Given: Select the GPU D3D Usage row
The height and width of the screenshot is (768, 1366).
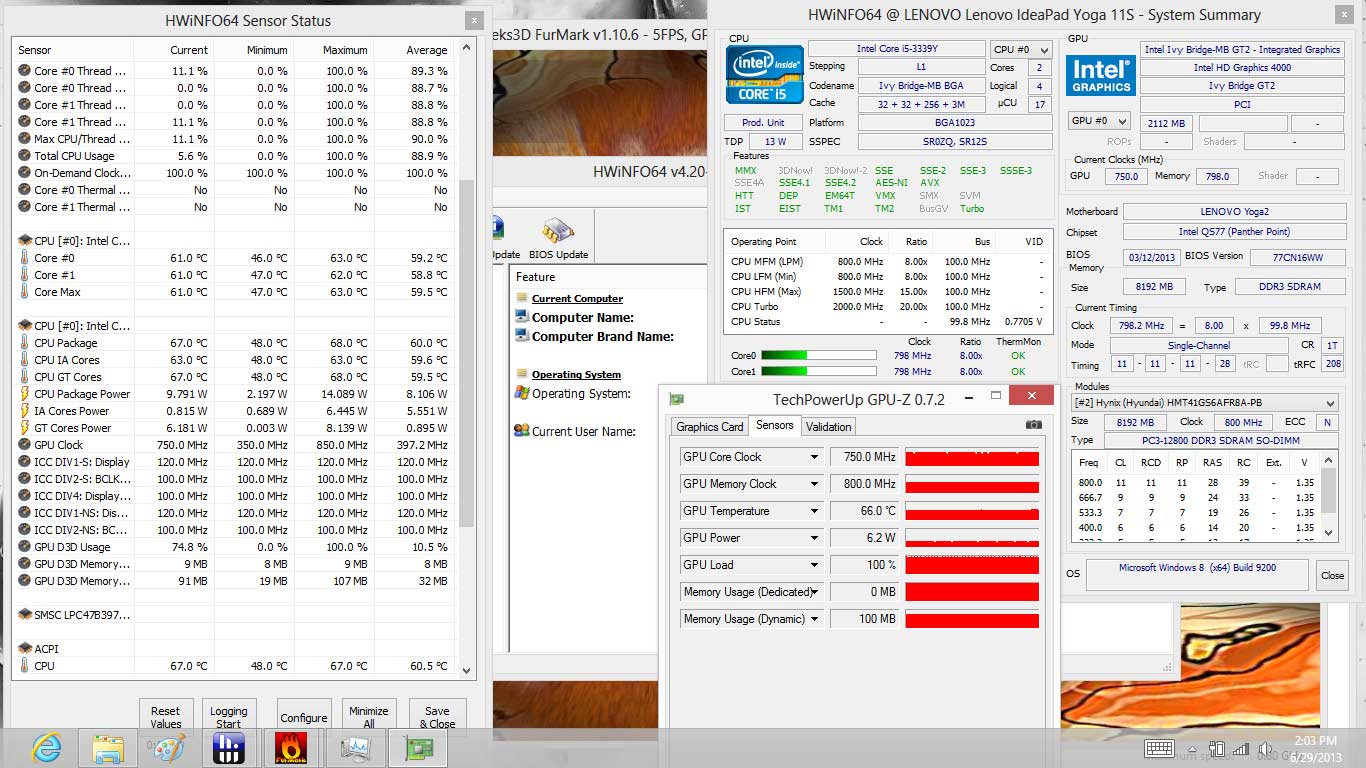Looking at the screenshot, I should tap(235, 547).
